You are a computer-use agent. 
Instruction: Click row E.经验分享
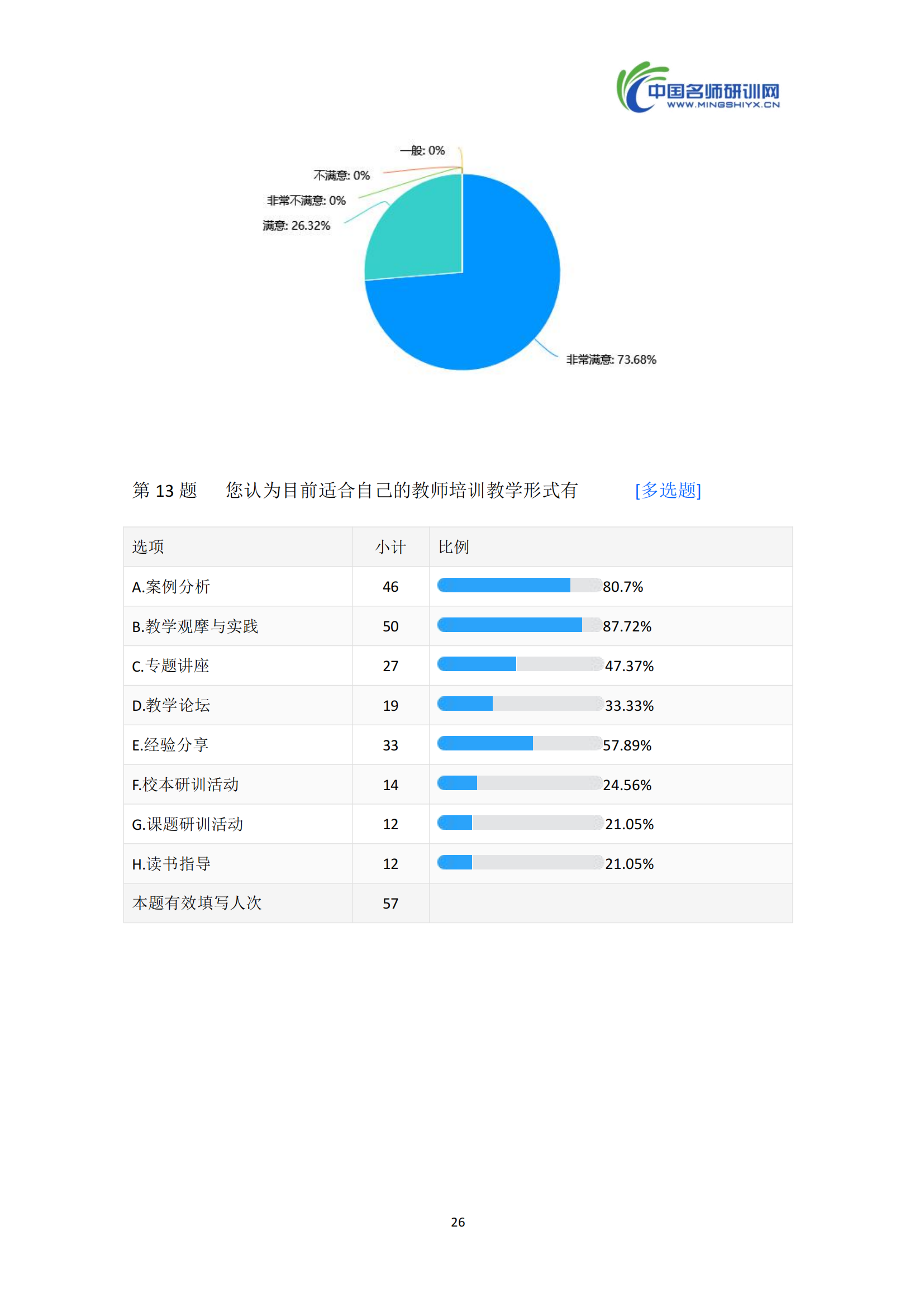458,744
